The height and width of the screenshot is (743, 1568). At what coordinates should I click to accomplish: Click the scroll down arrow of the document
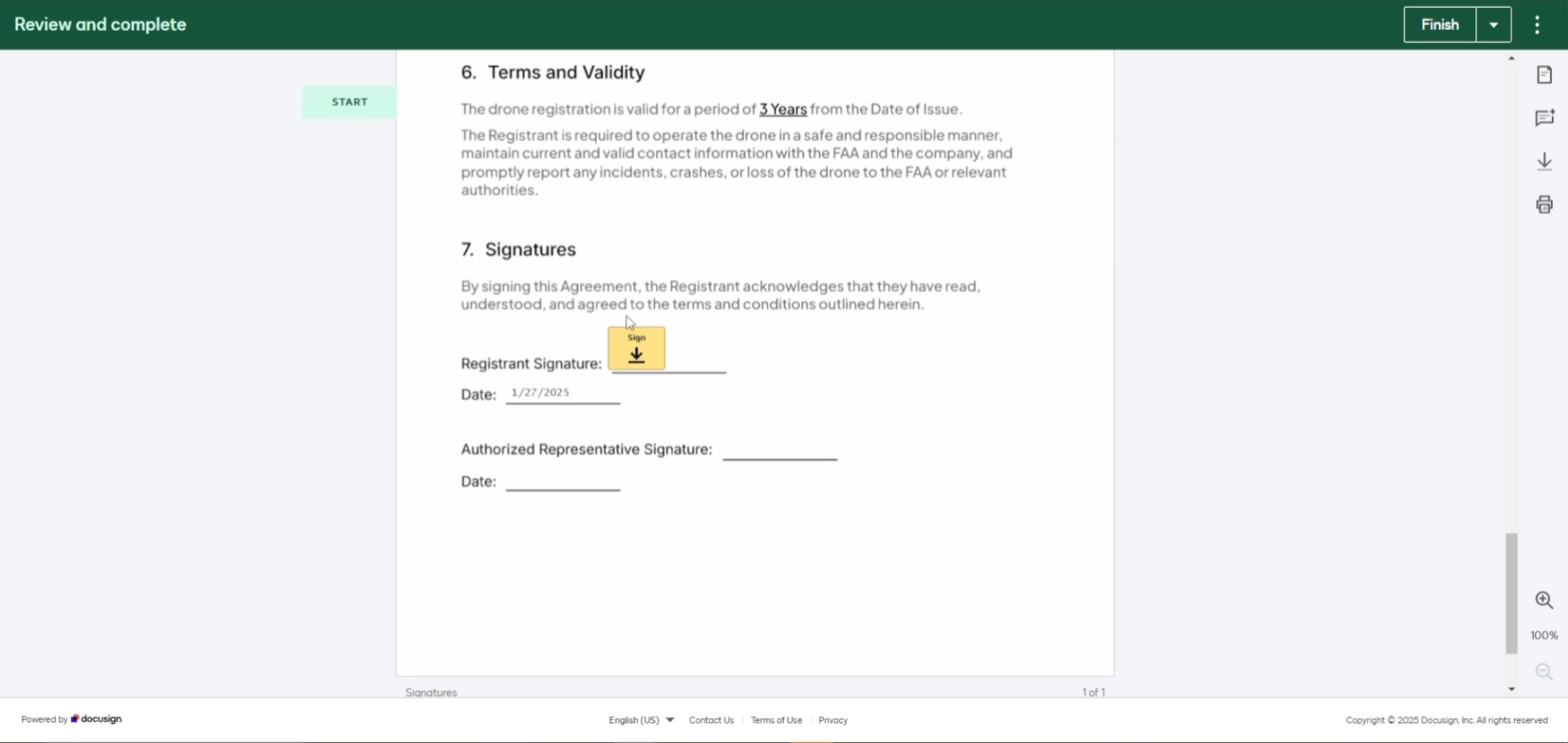click(x=1511, y=689)
